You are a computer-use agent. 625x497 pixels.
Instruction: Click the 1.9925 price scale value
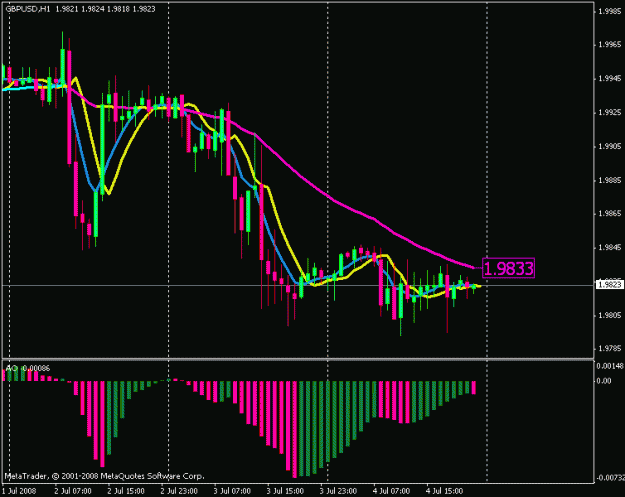click(x=610, y=112)
